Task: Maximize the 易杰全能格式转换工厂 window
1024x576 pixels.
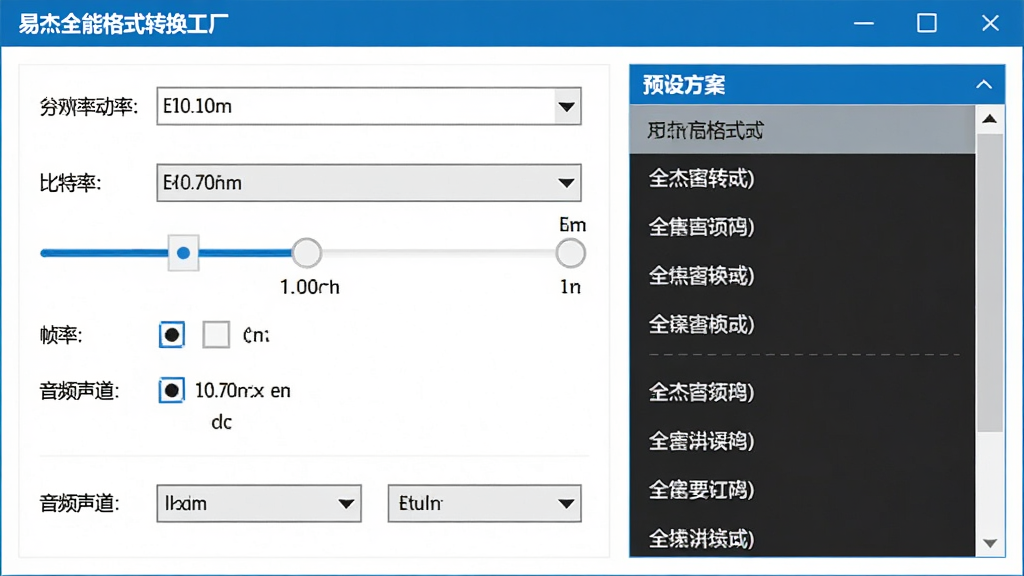Action: [927, 24]
